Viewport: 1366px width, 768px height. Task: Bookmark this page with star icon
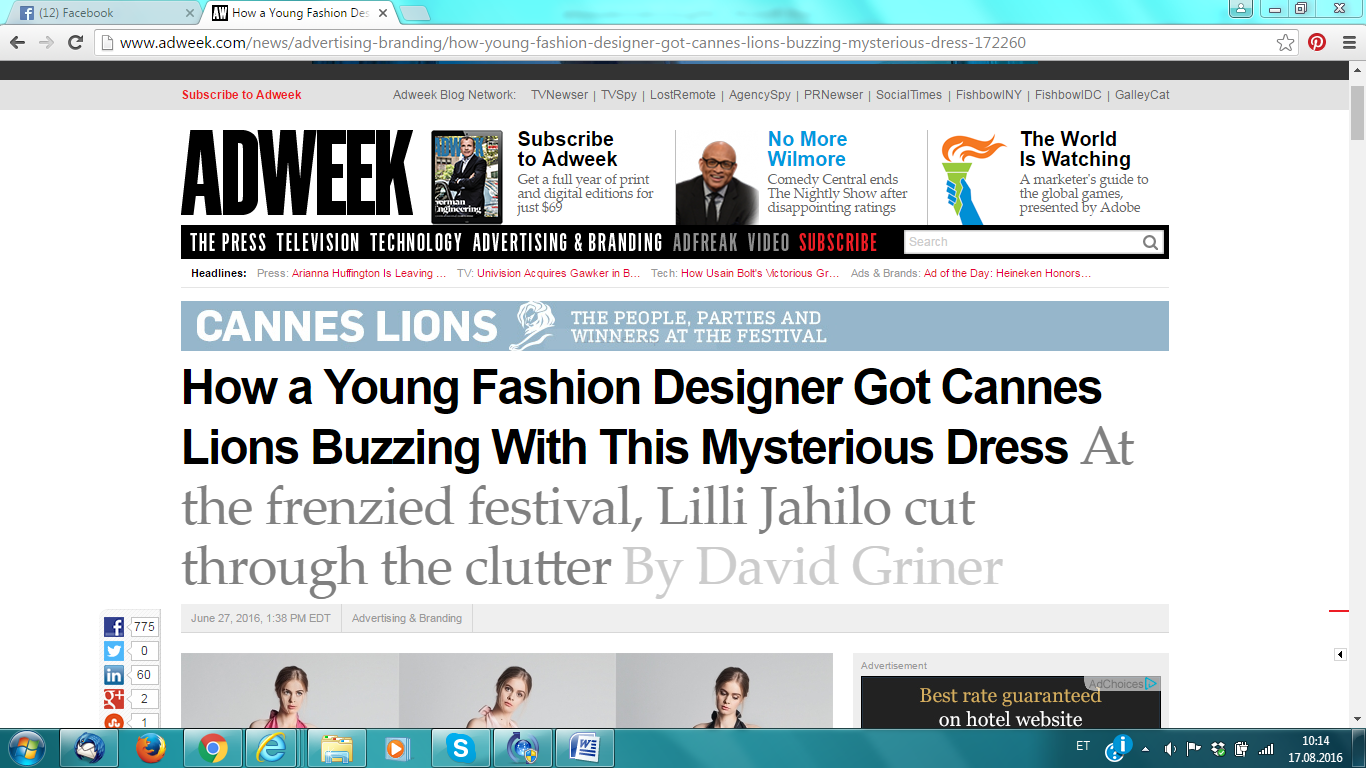tap(1285, 43)
